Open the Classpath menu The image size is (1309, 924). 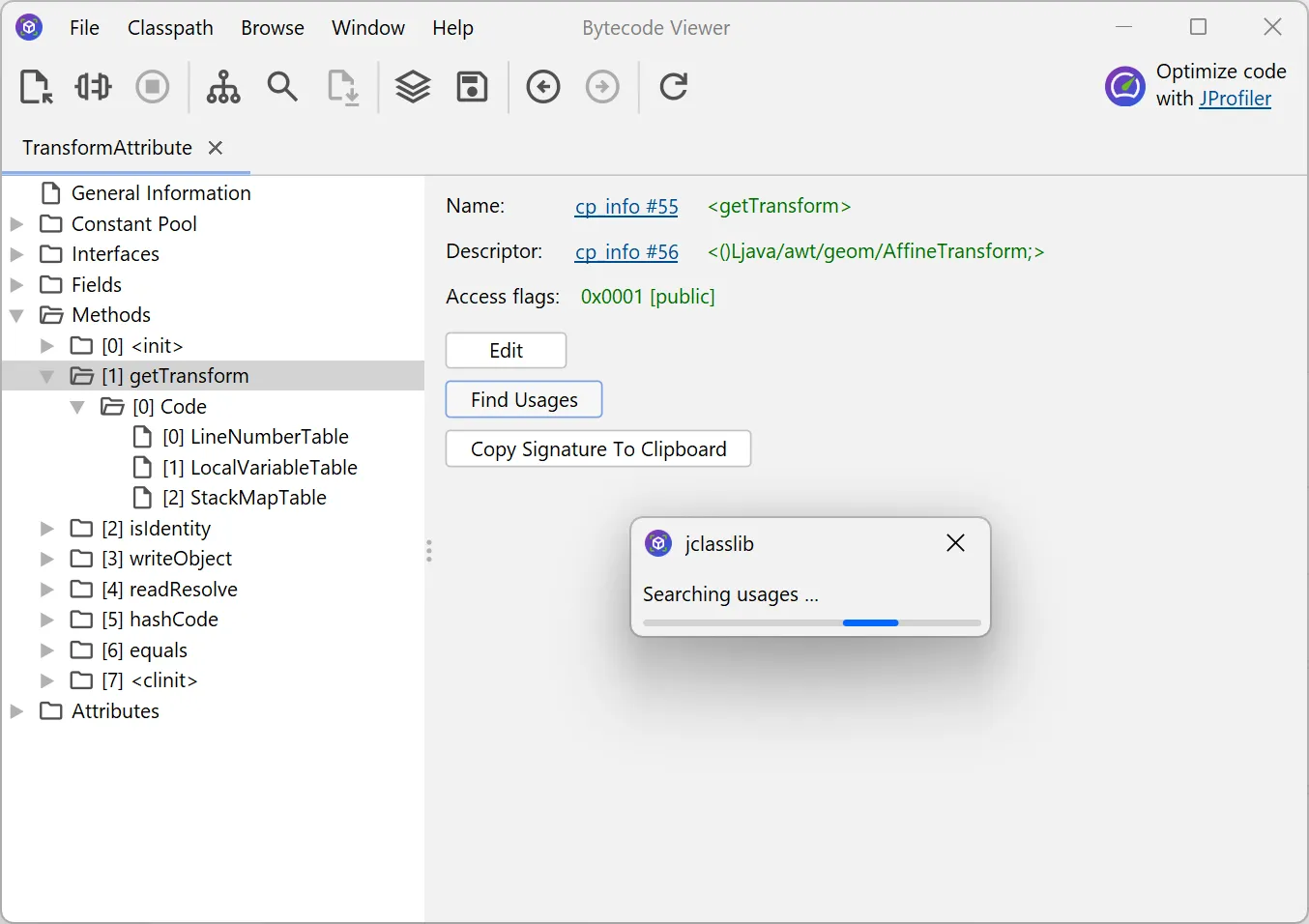click(x=170, y=28)
